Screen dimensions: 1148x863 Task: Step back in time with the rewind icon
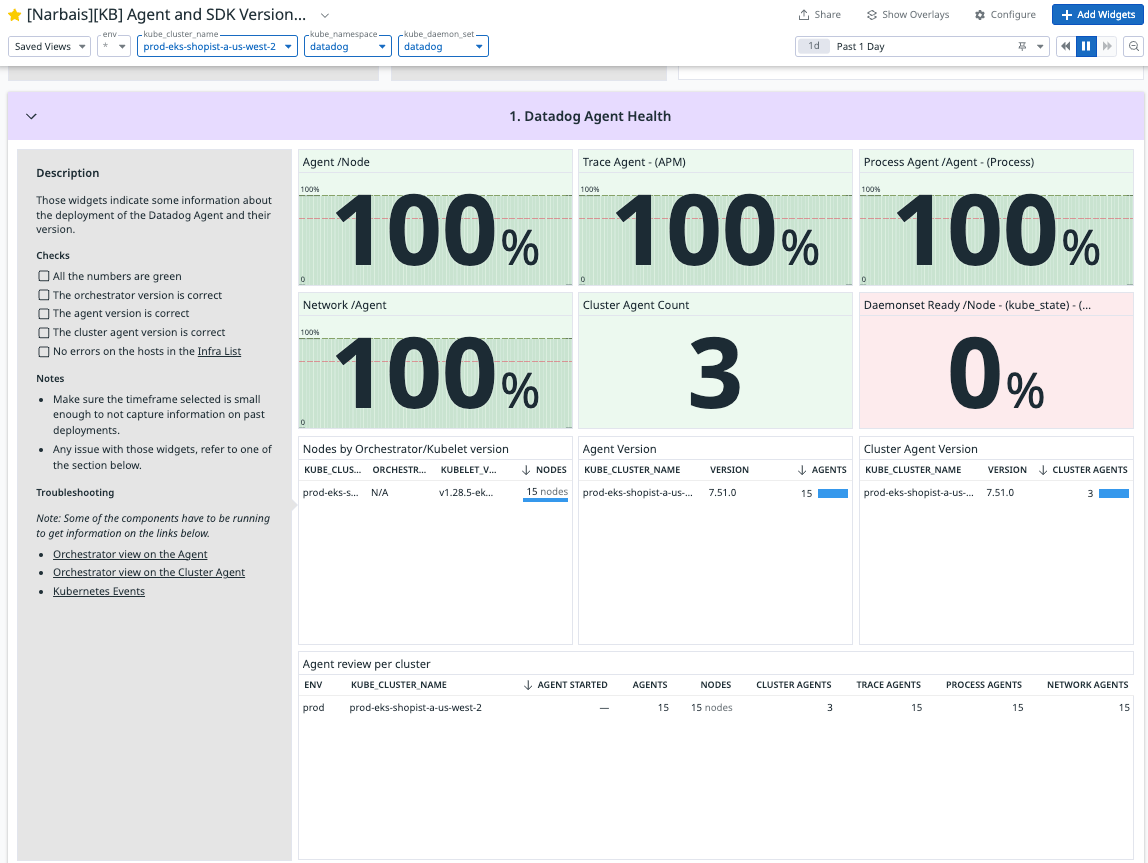tap(1066, 46)
